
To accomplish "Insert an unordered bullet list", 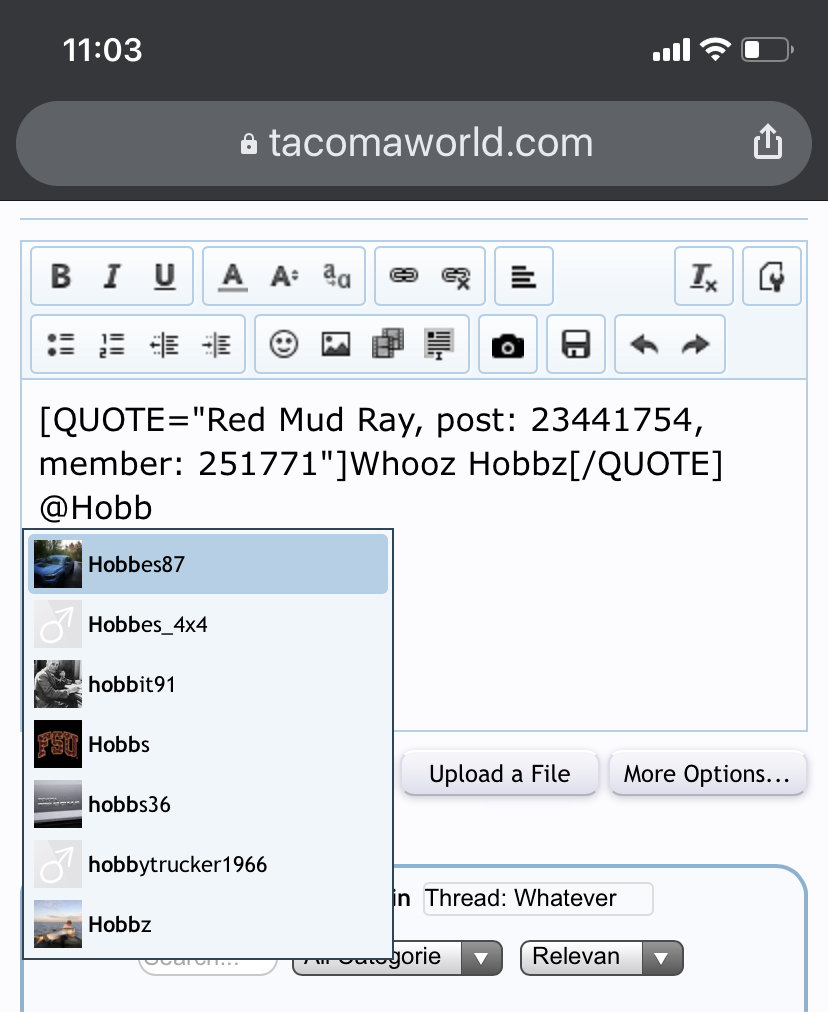I will [x=61, y=345].
